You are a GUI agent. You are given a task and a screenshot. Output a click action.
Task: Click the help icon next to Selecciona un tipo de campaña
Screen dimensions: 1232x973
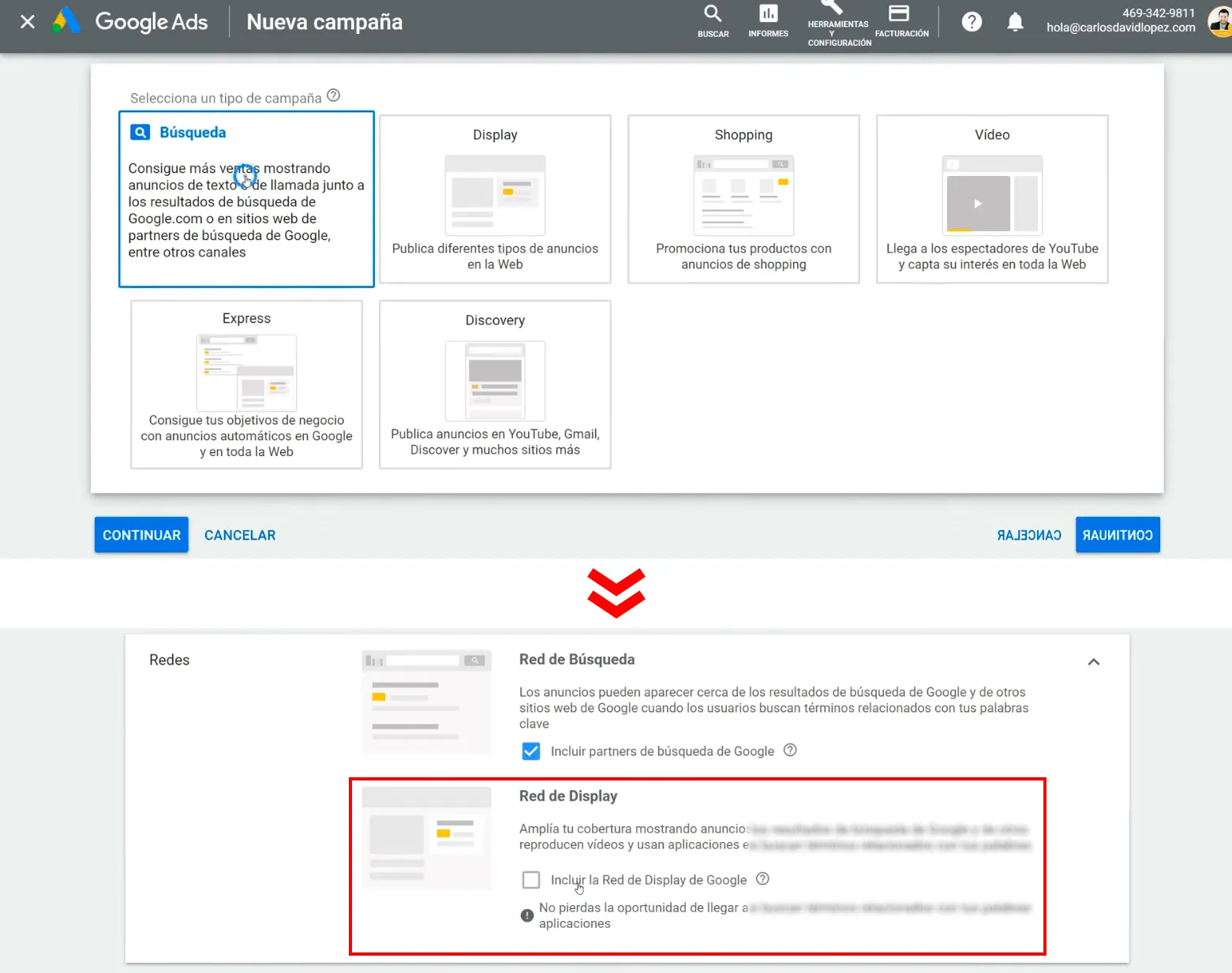(x=334, y=95)
